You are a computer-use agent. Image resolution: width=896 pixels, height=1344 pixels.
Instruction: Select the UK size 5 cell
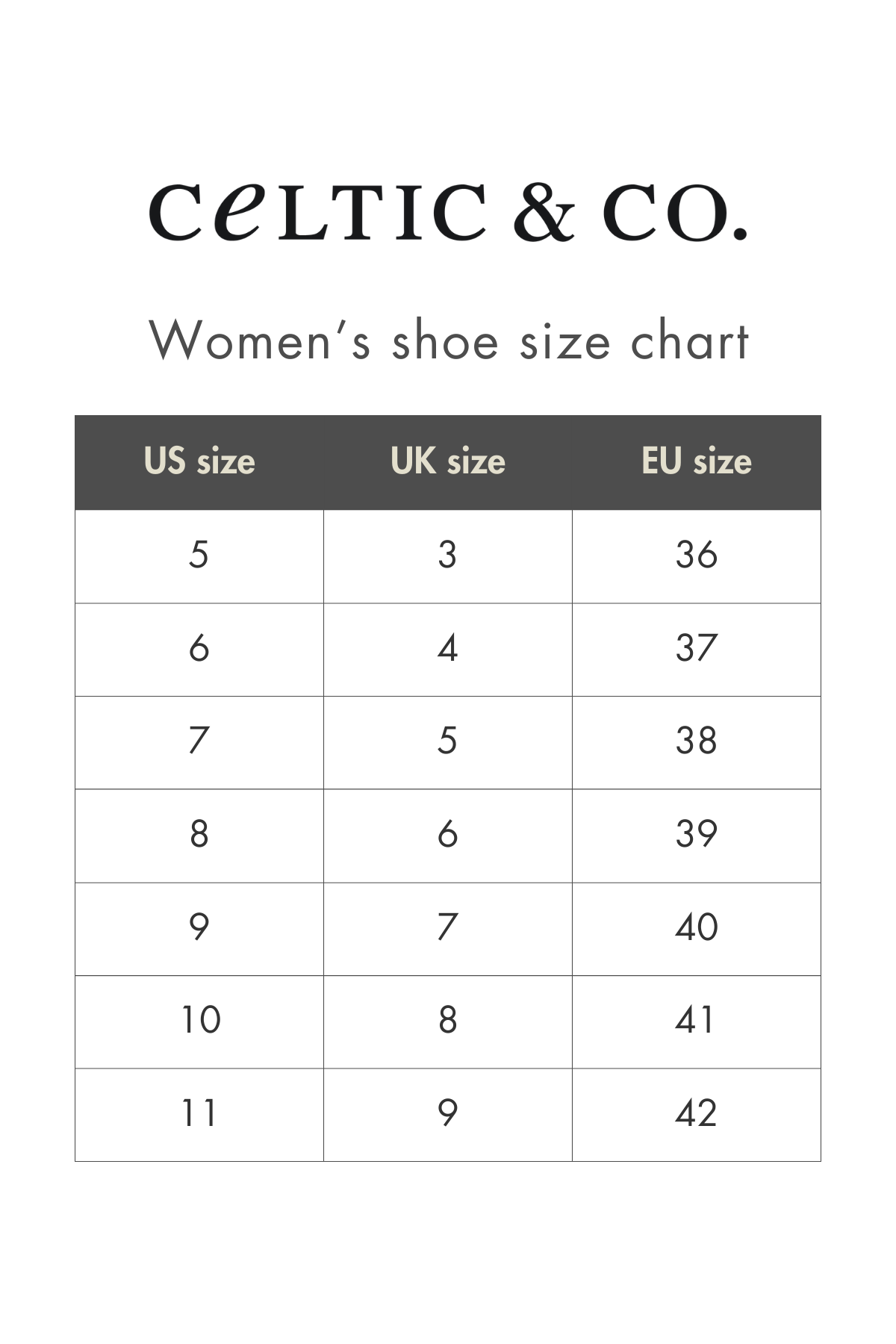click(x=448, y=741)
